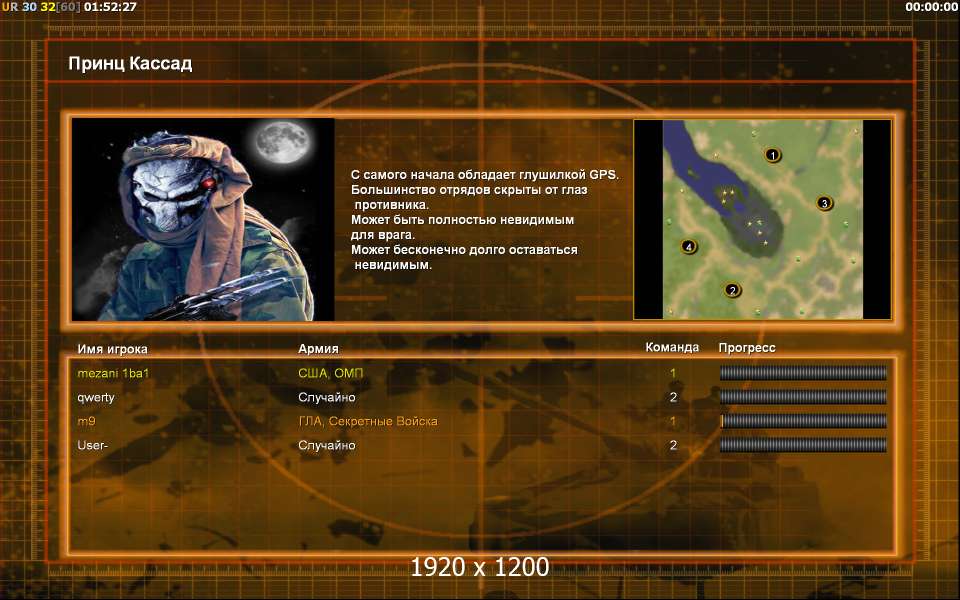Click the 'Армия' column header

click(x=318, y=348)
